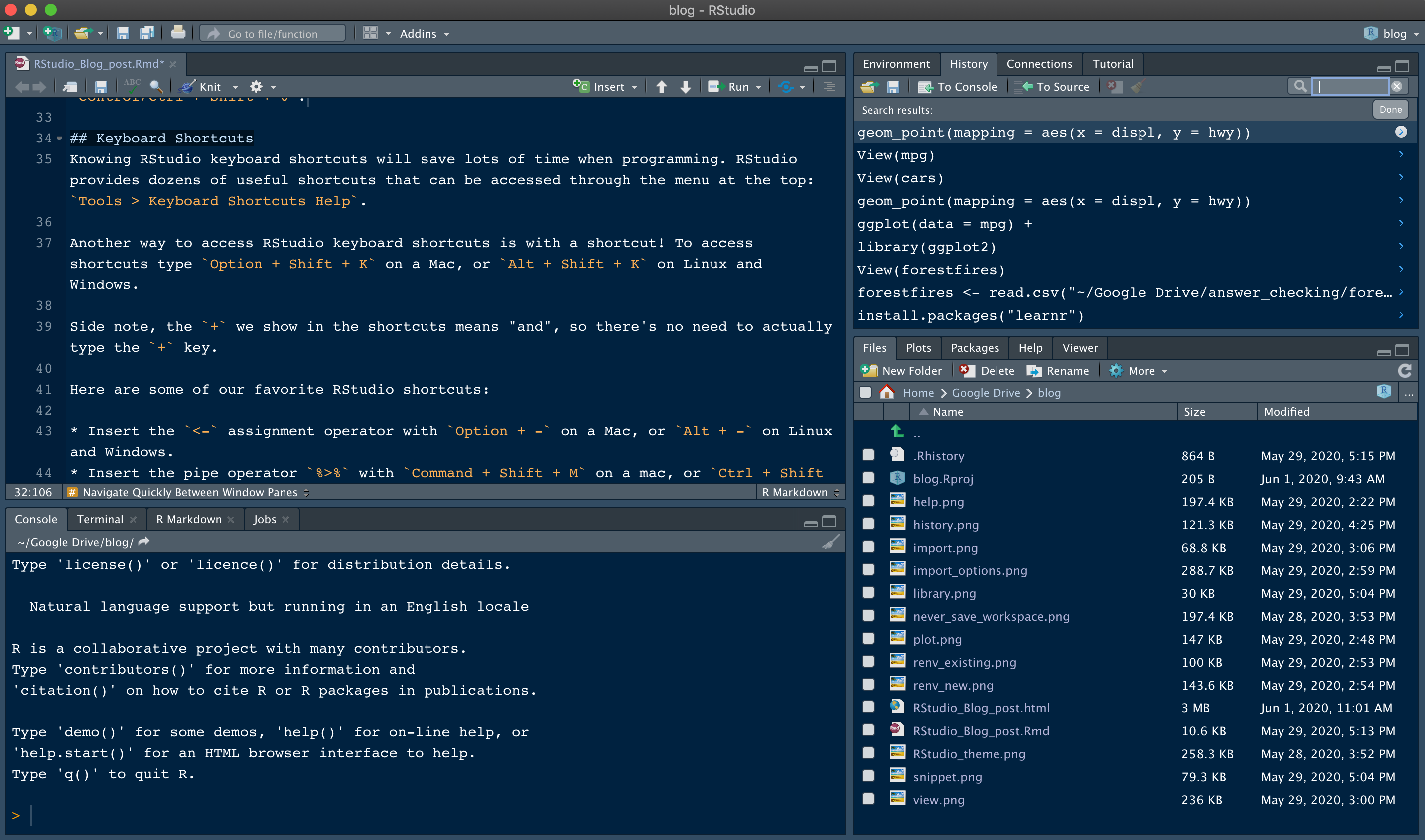Click the Source button in History panel
Screen dimensions: 1425x840
(1053, 86)
